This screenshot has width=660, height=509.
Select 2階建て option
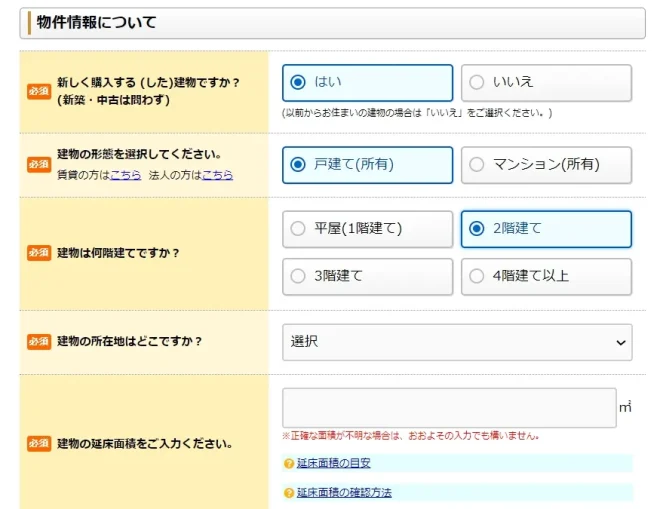click(546, 229)
